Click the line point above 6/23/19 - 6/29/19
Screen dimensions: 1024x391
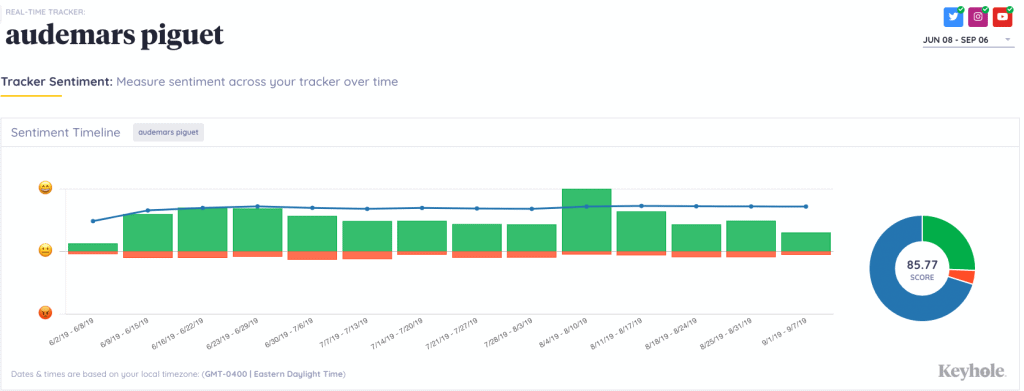pos(257,206)
